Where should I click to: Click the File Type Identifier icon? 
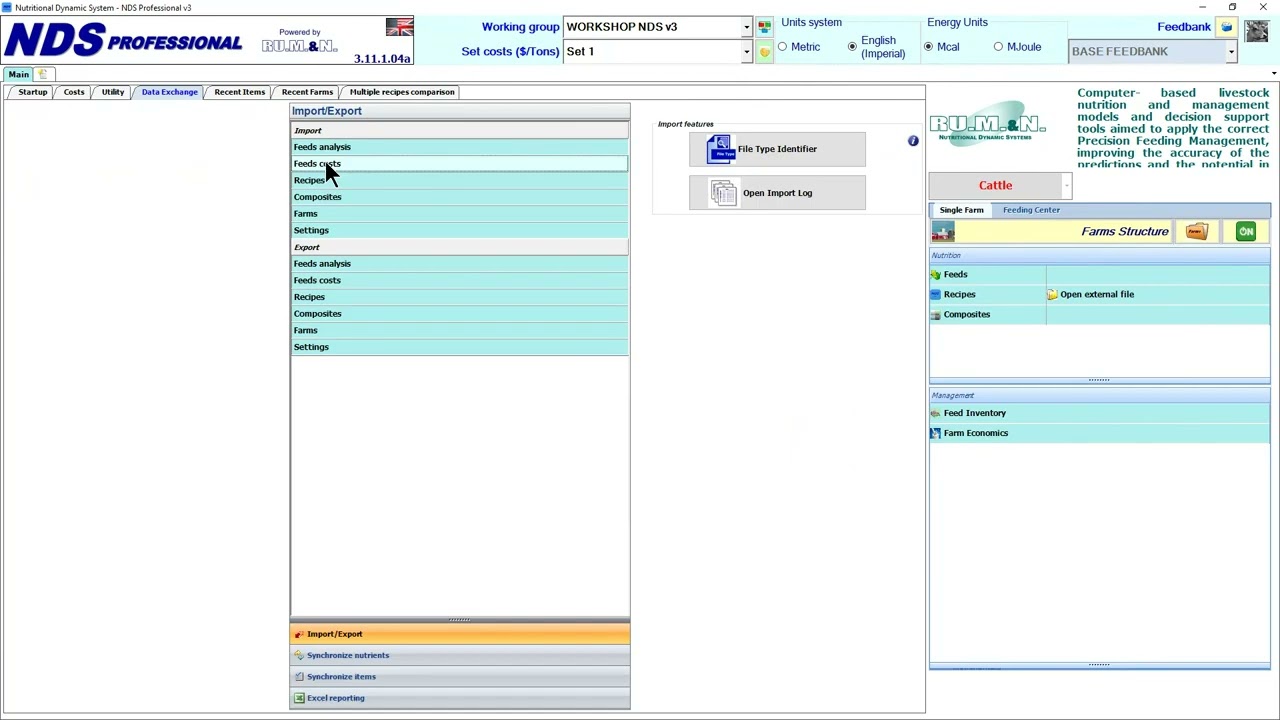pos(720,149)
